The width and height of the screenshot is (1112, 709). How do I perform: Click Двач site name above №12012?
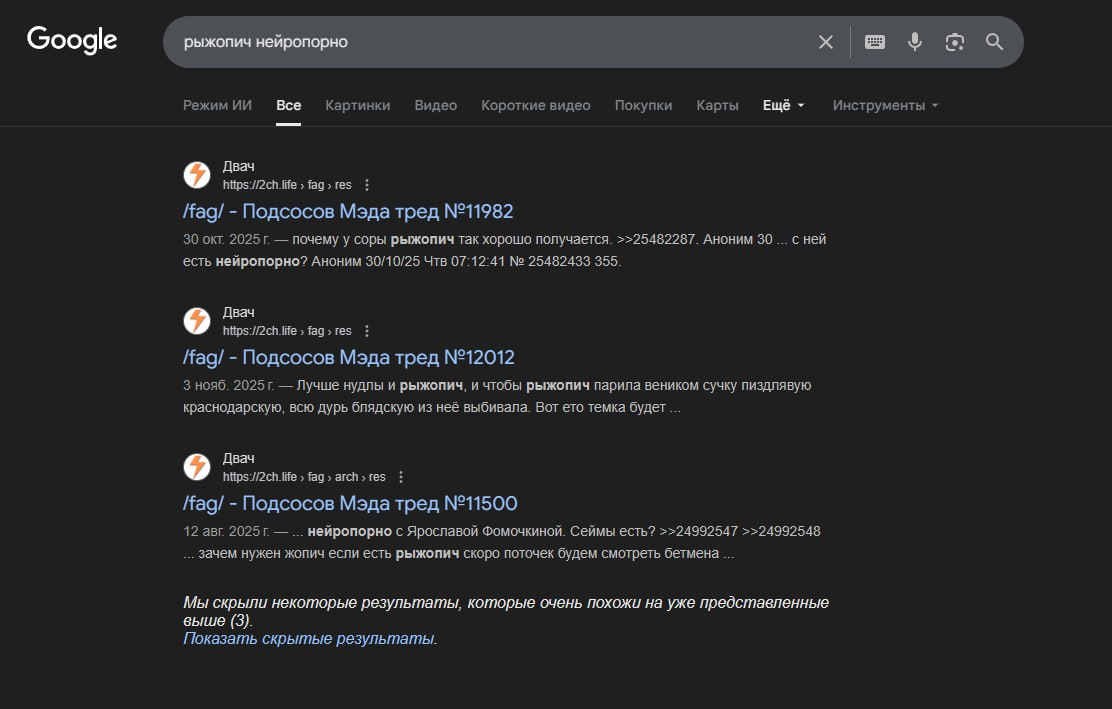point(238,313)
